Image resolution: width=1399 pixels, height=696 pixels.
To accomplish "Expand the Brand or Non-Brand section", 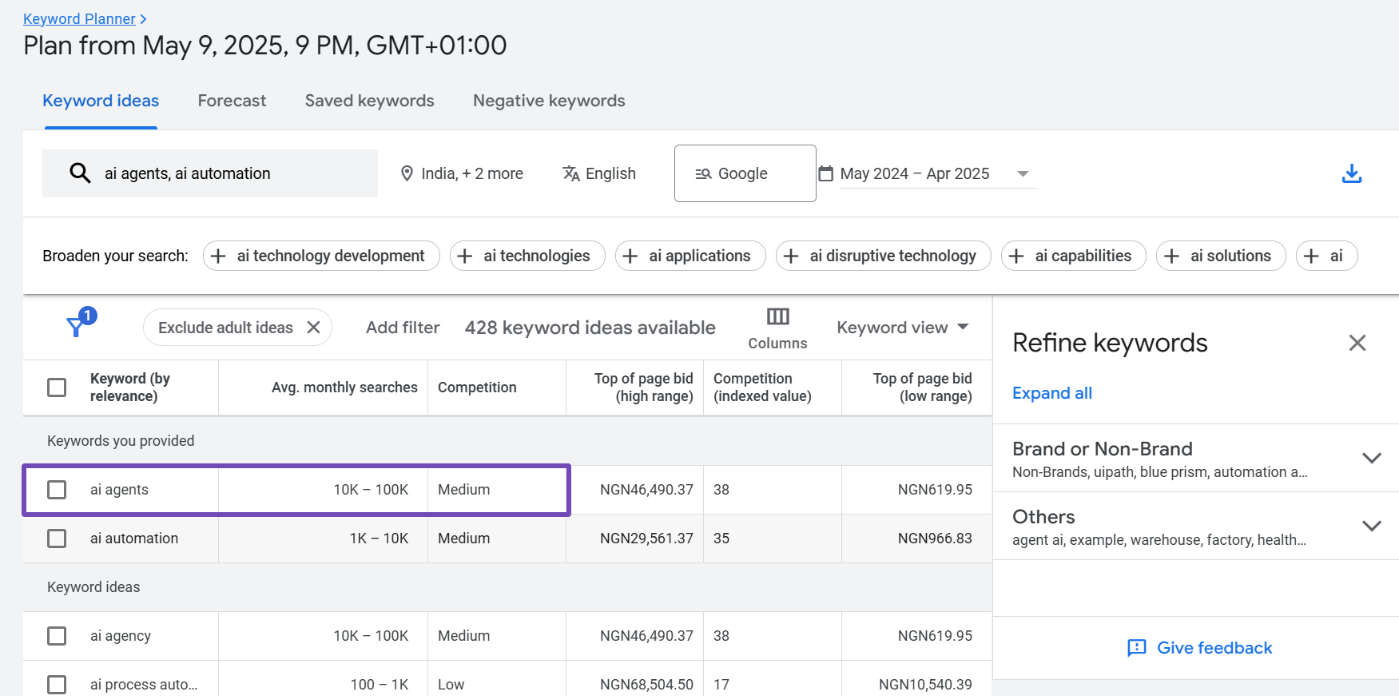I will [1371, 458].
